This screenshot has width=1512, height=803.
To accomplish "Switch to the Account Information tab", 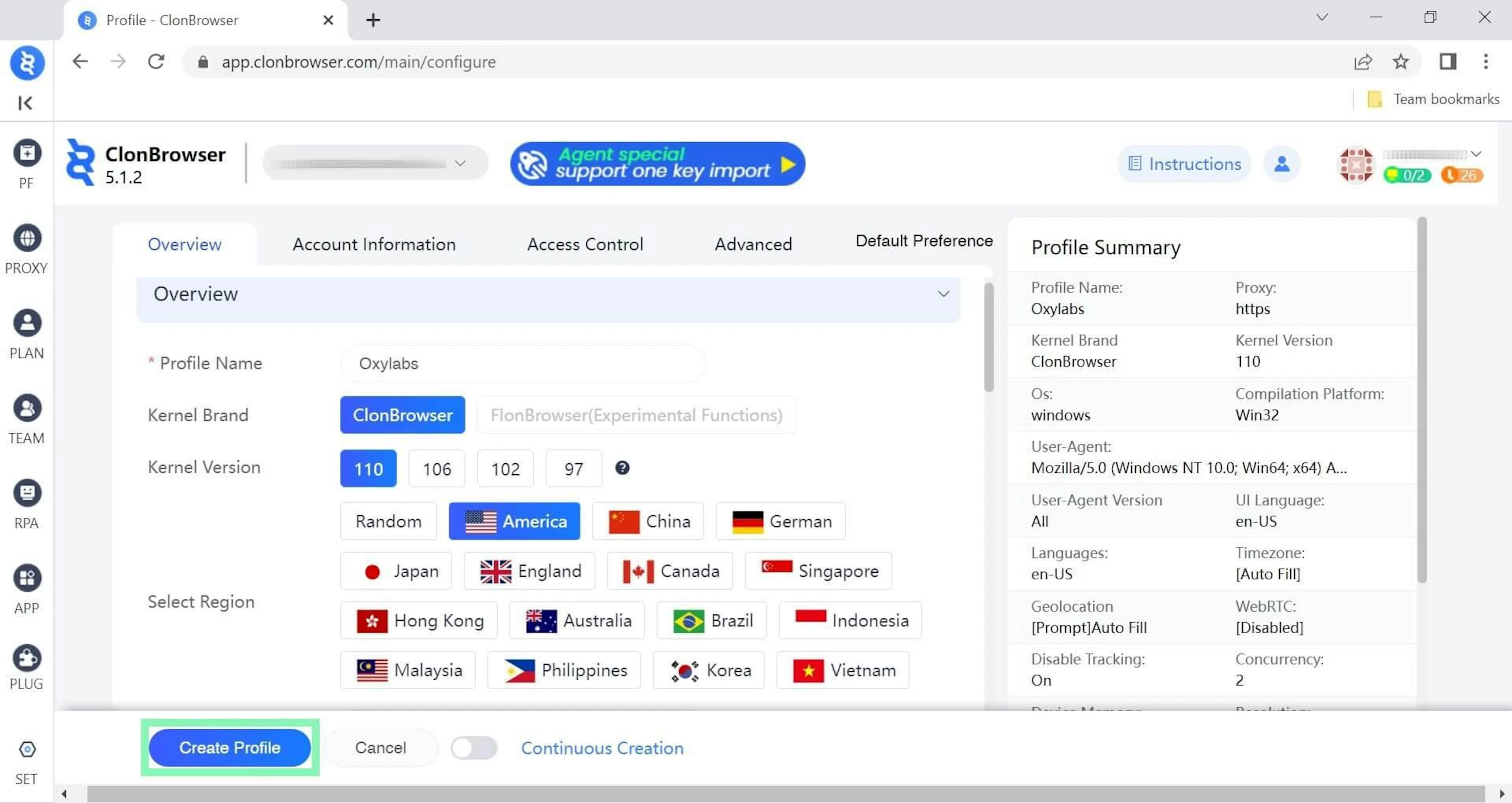I will pyautogui.click(x=374, y=244).
